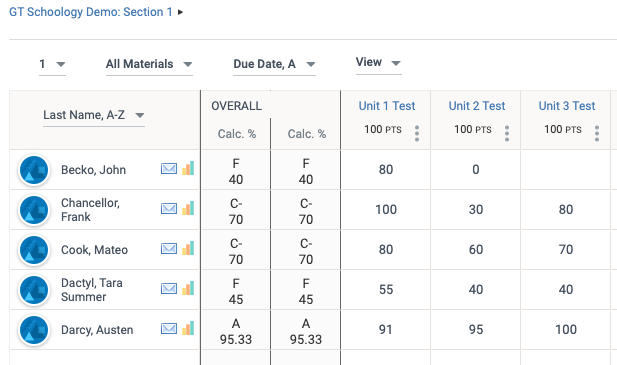Click Dactyl's first overall grade F 45
617x365 pixels.
[236, 291]
